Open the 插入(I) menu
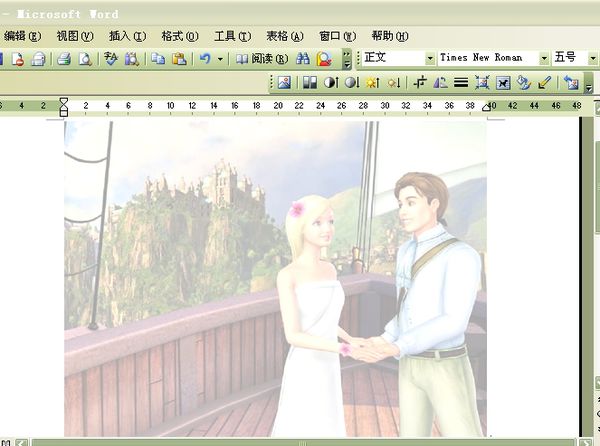This screenshot has height=446, width=600. [127, 36]
